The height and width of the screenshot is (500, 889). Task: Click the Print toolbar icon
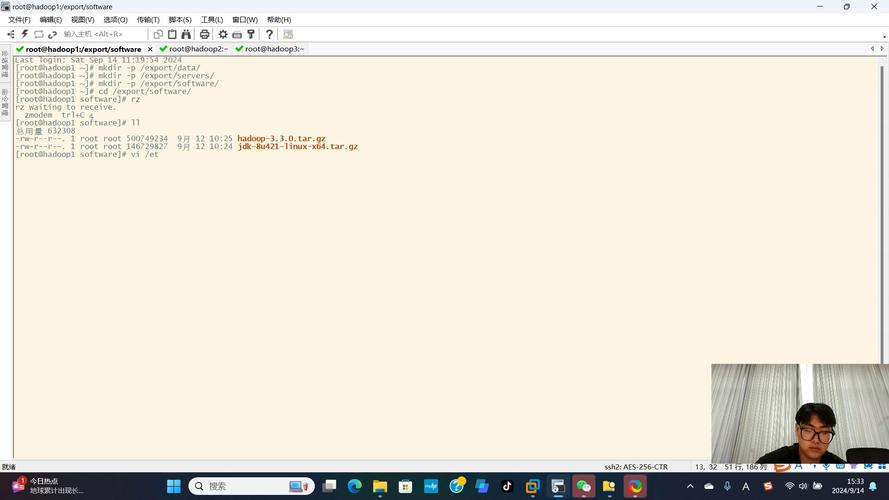point(205,35)
